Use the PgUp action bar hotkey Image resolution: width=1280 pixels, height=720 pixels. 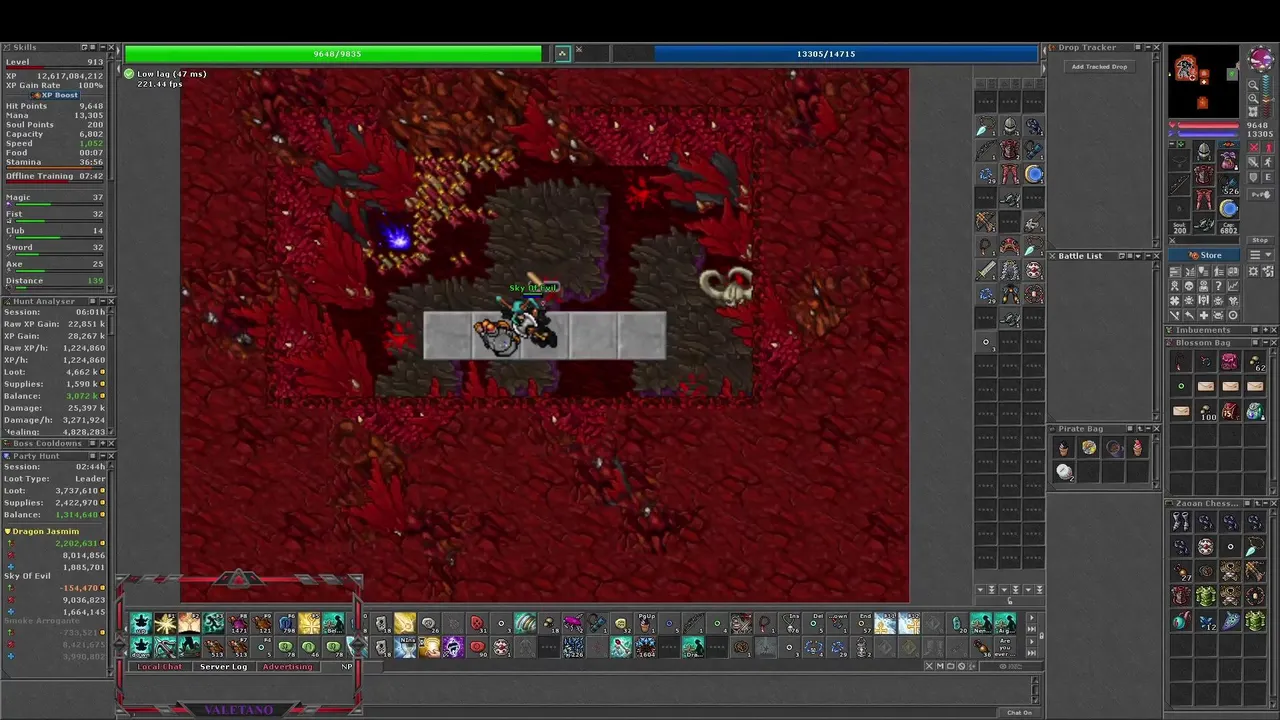pyautogui.click(x=646, y=623)
